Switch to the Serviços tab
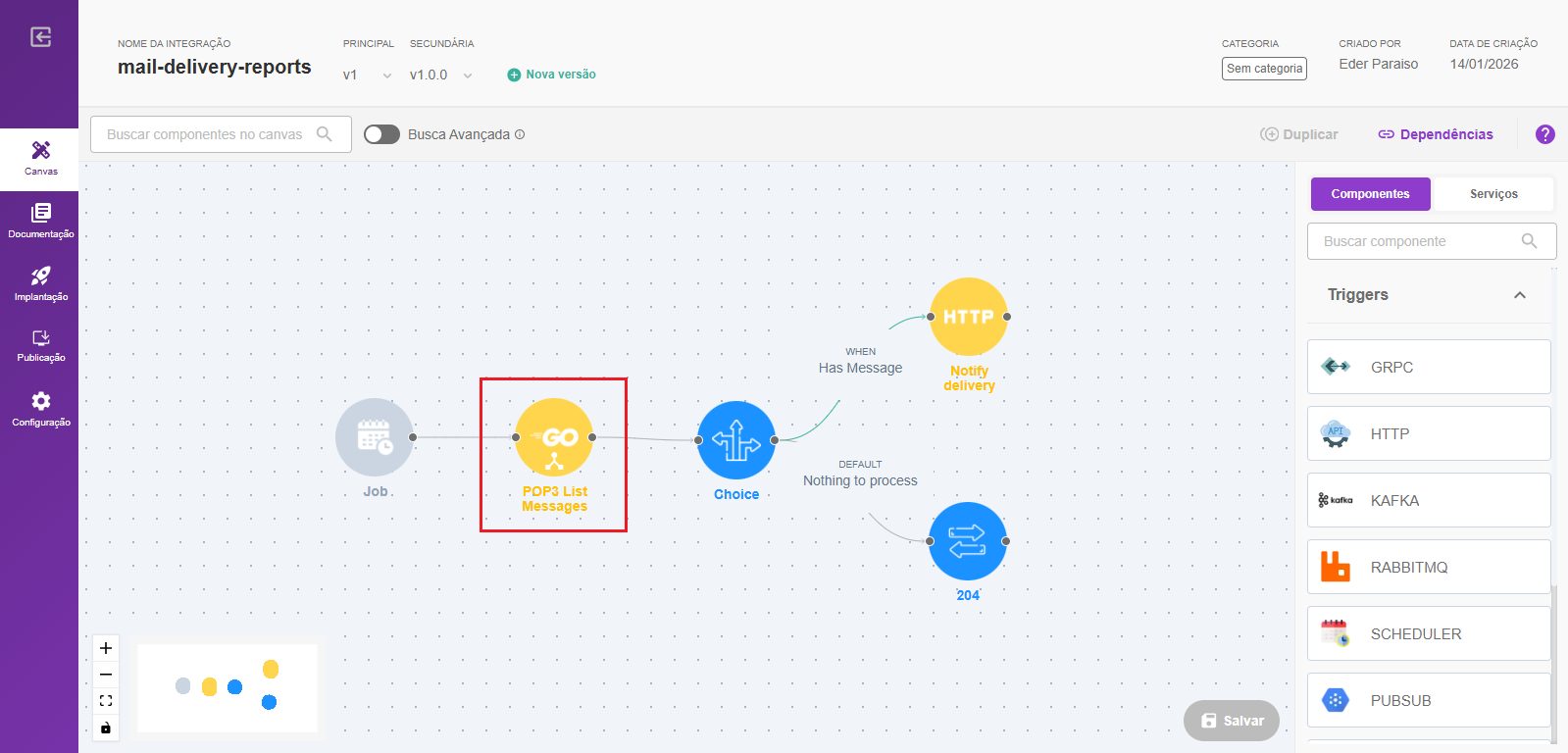The image size is (1568, 753). 1492,194
